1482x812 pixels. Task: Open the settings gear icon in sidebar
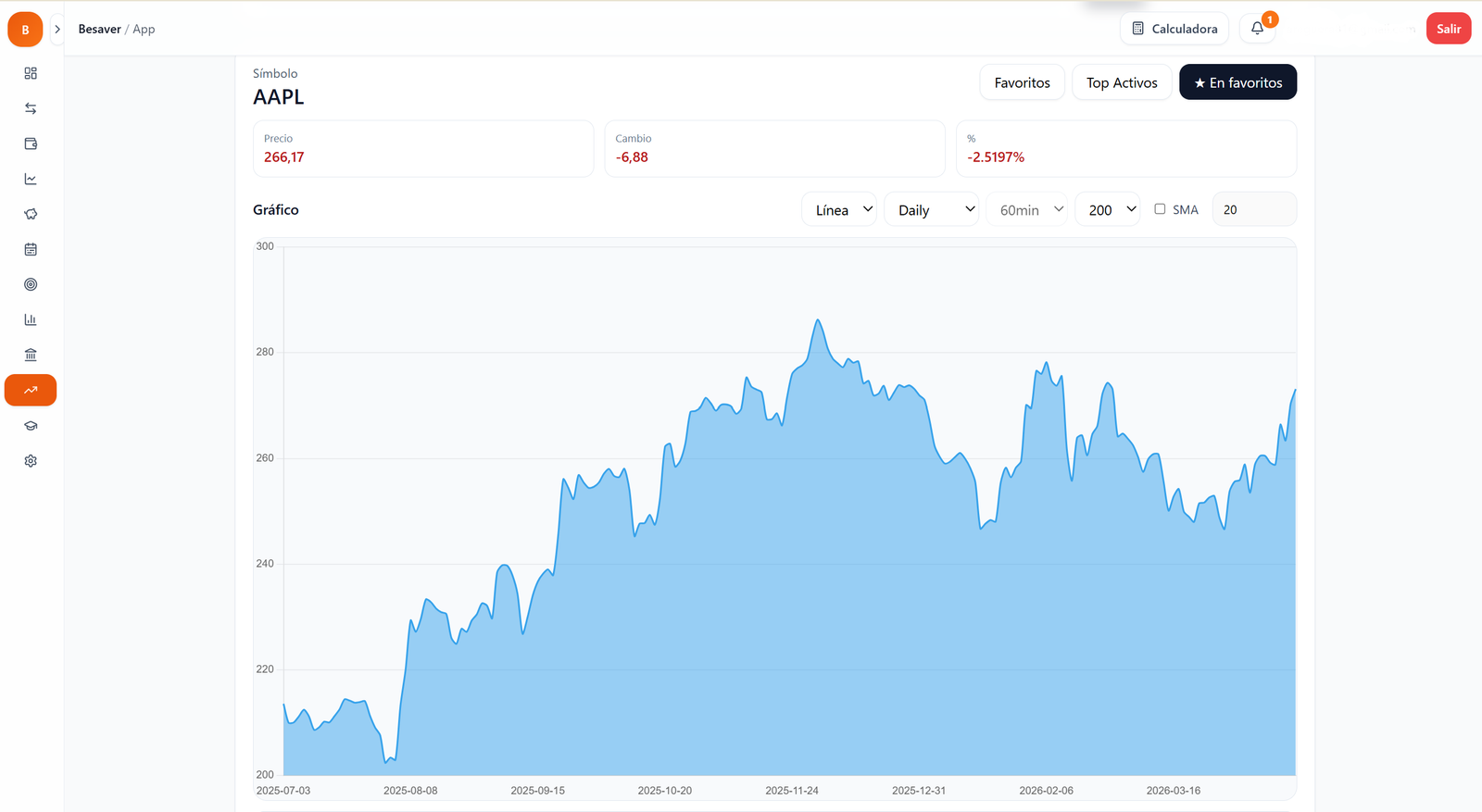pos(31,461)
